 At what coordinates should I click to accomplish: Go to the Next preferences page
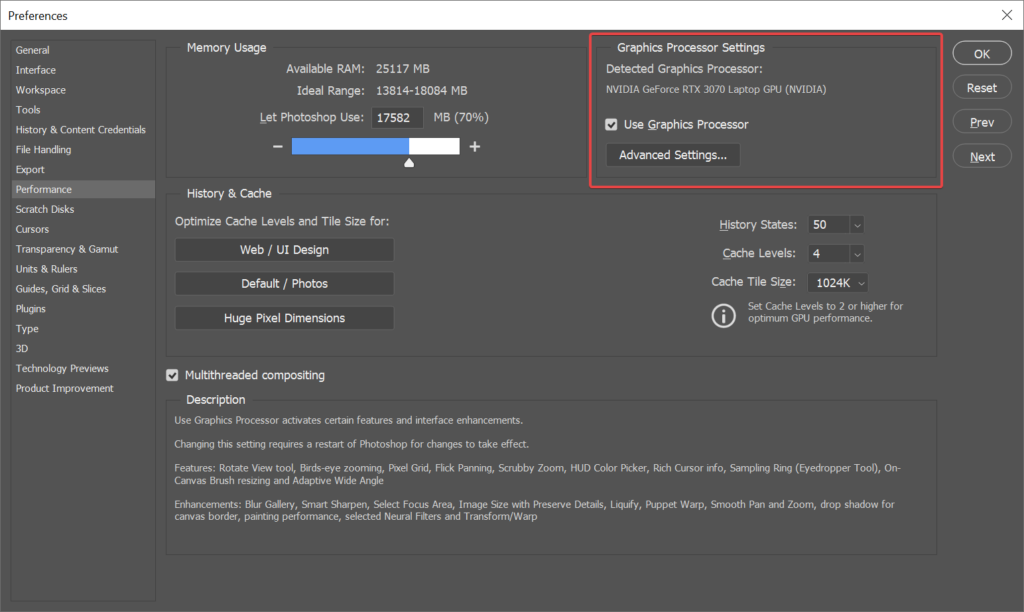pyautogui.click(x=981, y=155)
